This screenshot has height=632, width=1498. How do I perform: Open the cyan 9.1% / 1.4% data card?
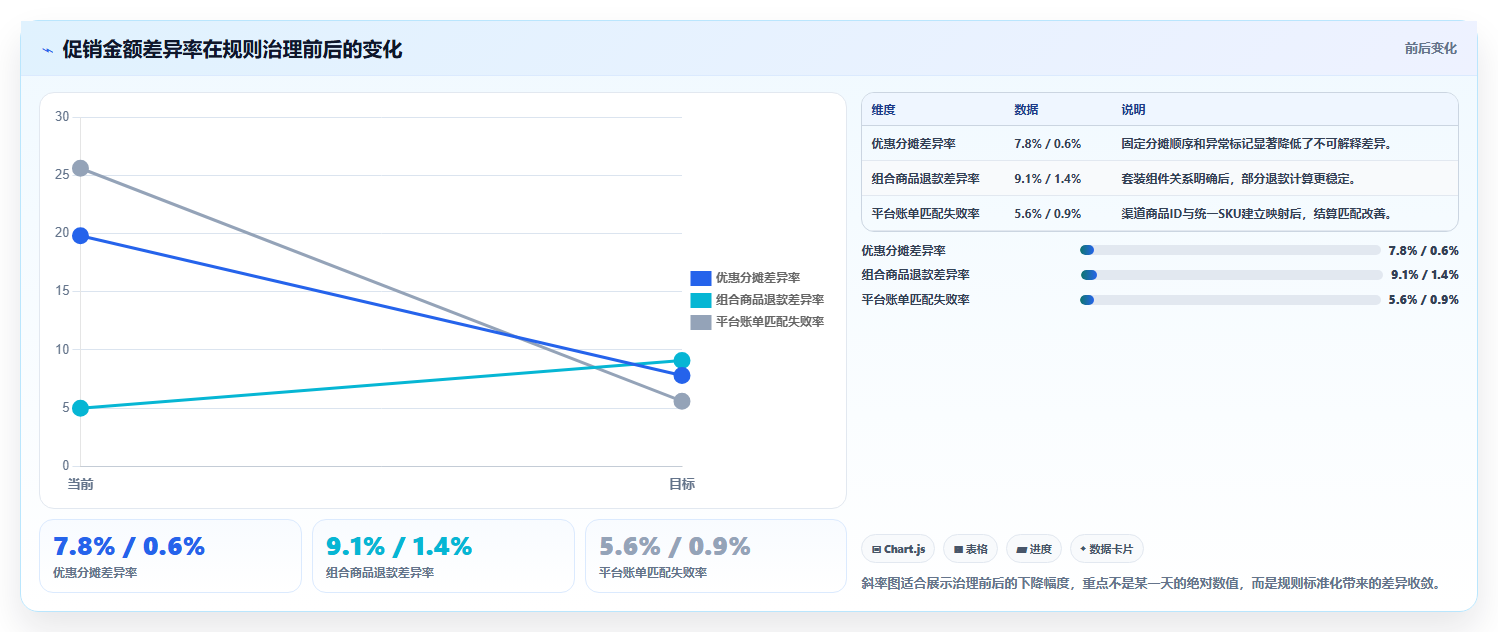click(443, 556)
